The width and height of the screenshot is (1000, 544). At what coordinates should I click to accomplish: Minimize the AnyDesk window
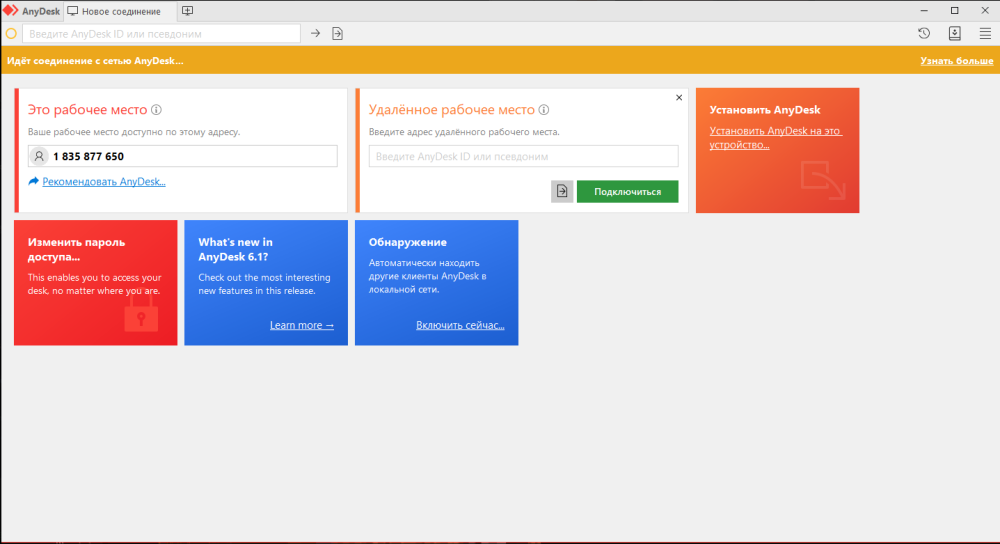pos(924,11)
